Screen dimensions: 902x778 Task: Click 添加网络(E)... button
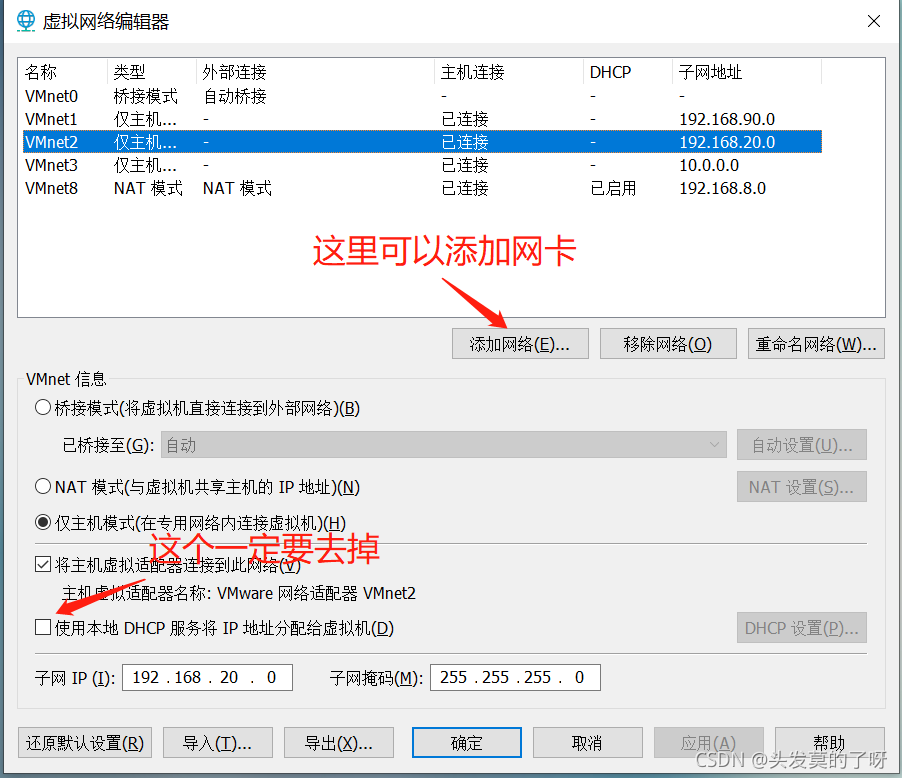[x=520, y=344]
